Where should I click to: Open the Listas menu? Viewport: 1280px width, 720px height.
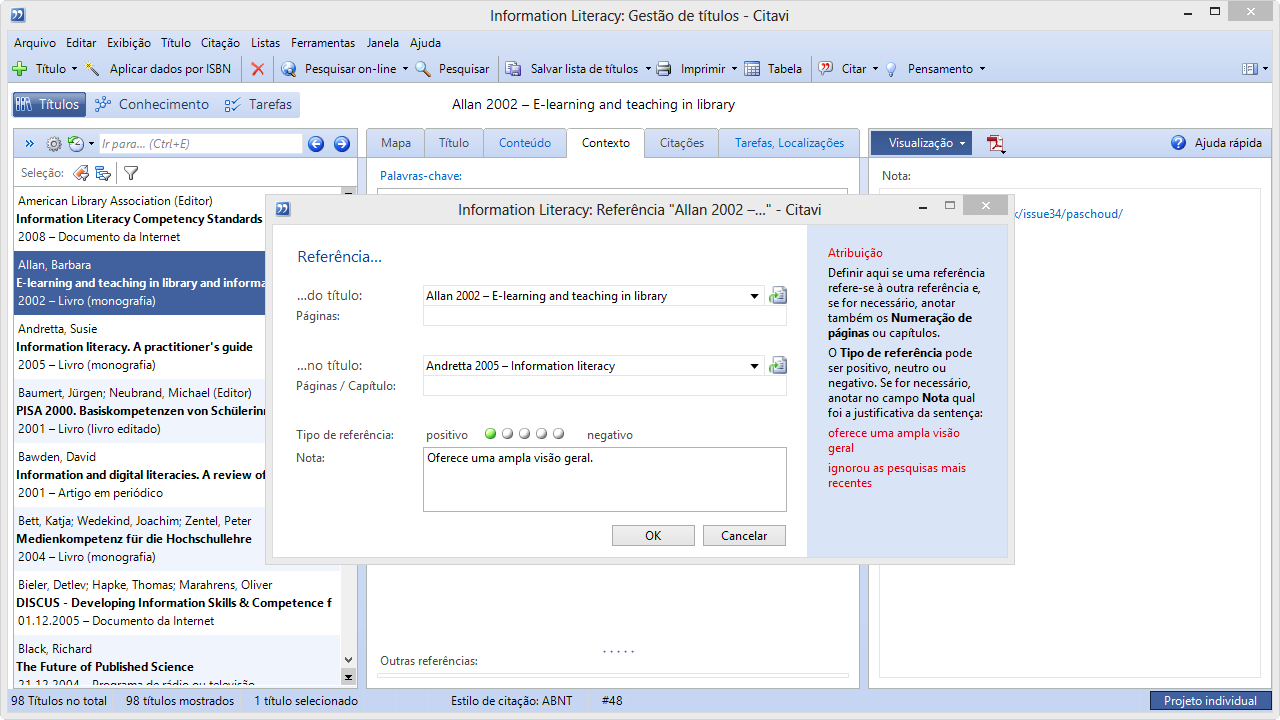(x=266, y=43)
